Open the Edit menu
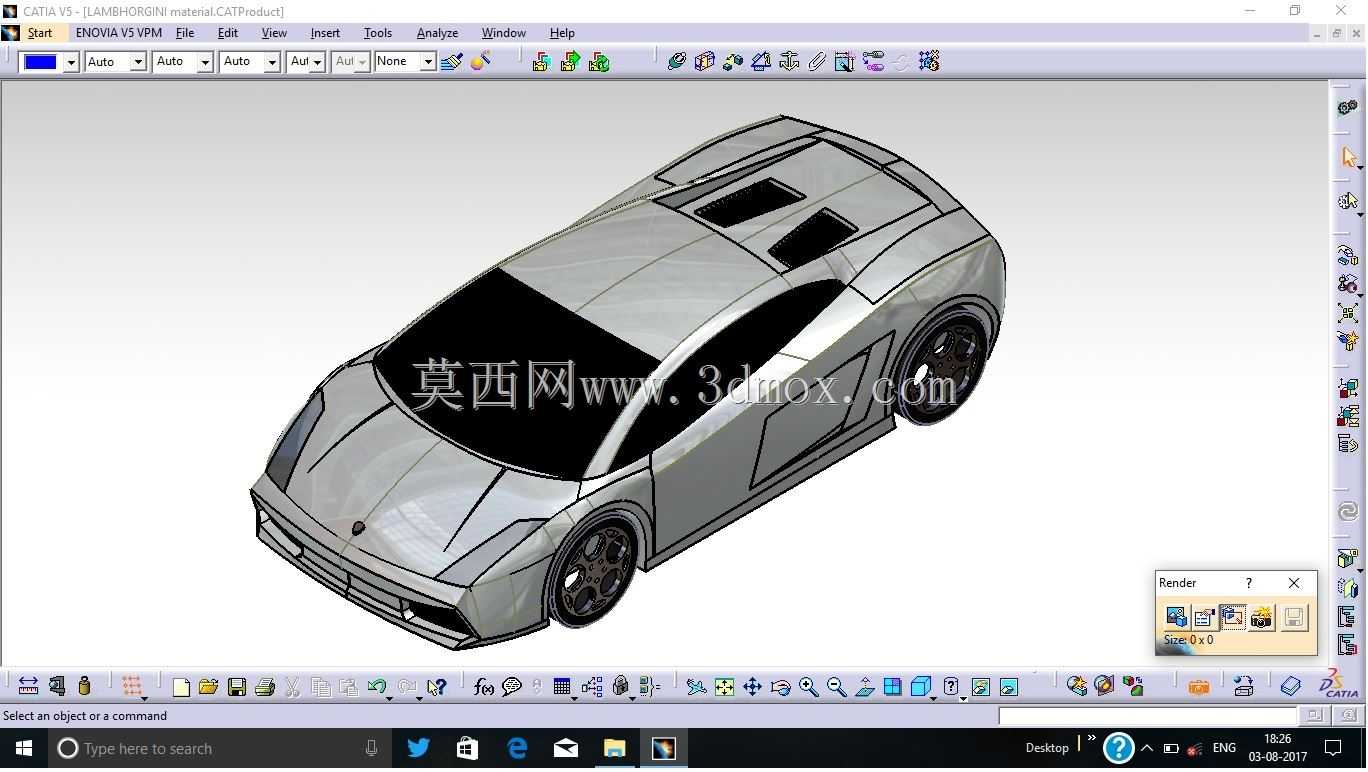This screenshot has width=1368, height=772. coord(228,33)
